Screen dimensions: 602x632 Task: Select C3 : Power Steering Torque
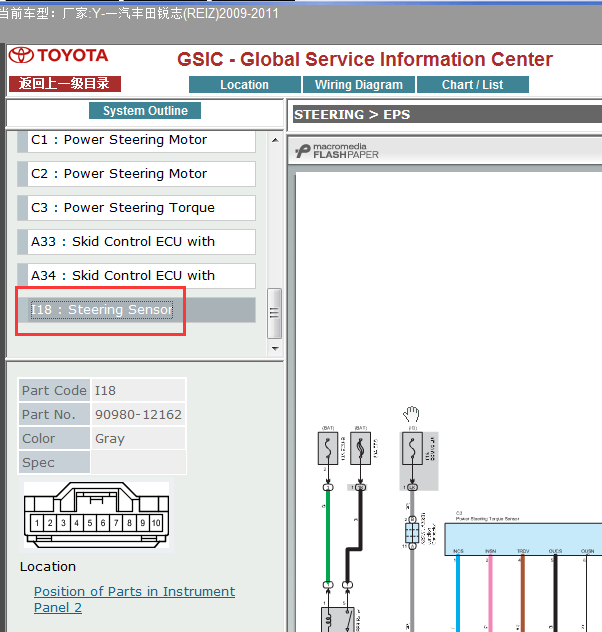(137, 208)
